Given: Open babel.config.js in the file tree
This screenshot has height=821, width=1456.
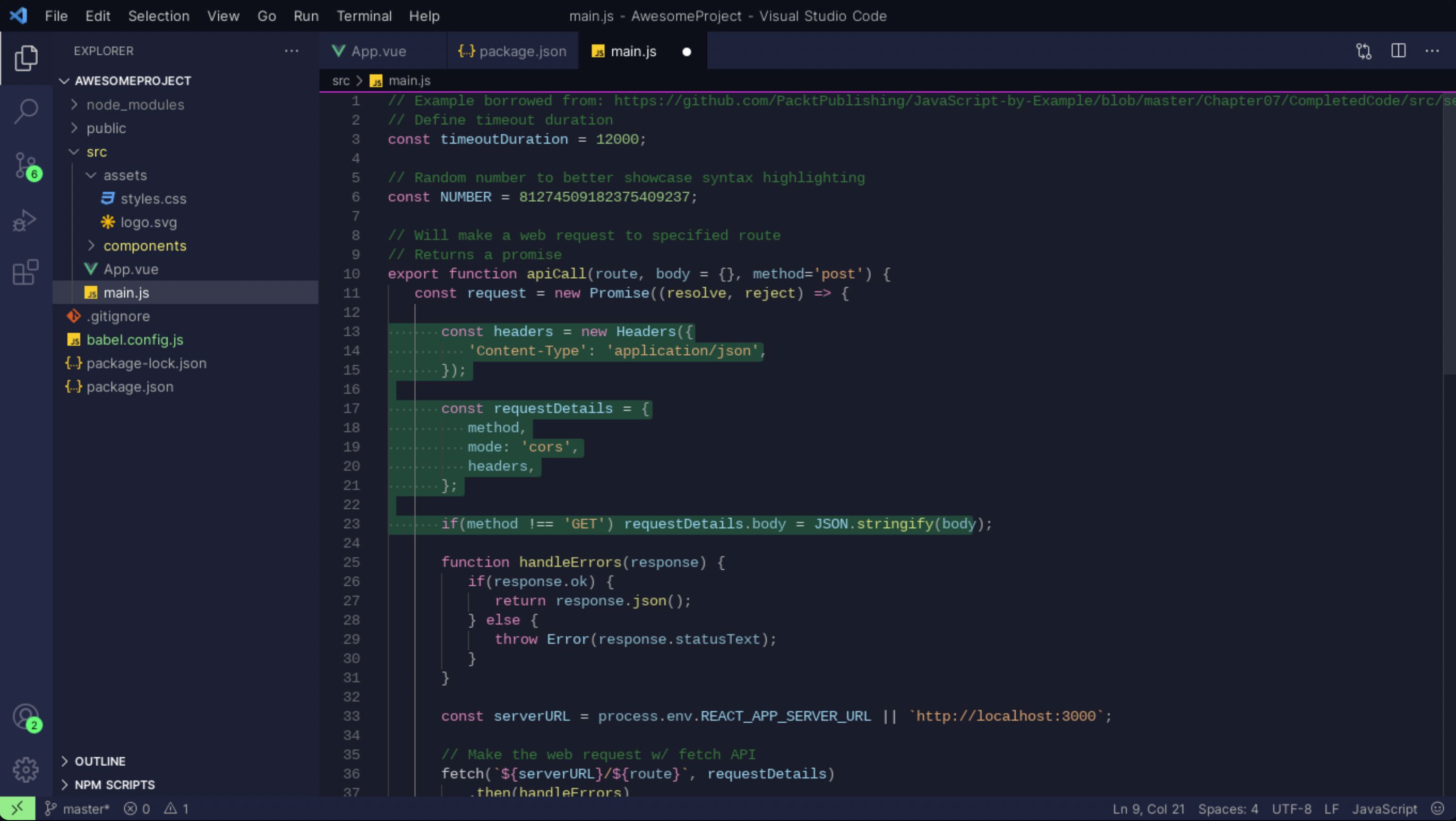Looking at the screenshot, I should (x=135, y=340).
